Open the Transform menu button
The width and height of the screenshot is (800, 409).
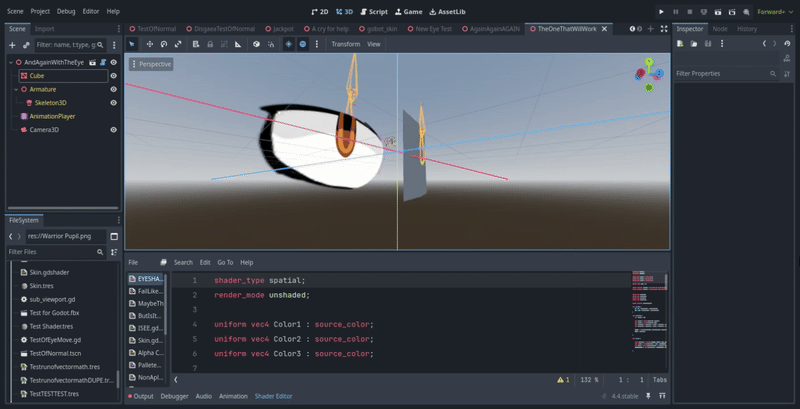coord(345,44)
